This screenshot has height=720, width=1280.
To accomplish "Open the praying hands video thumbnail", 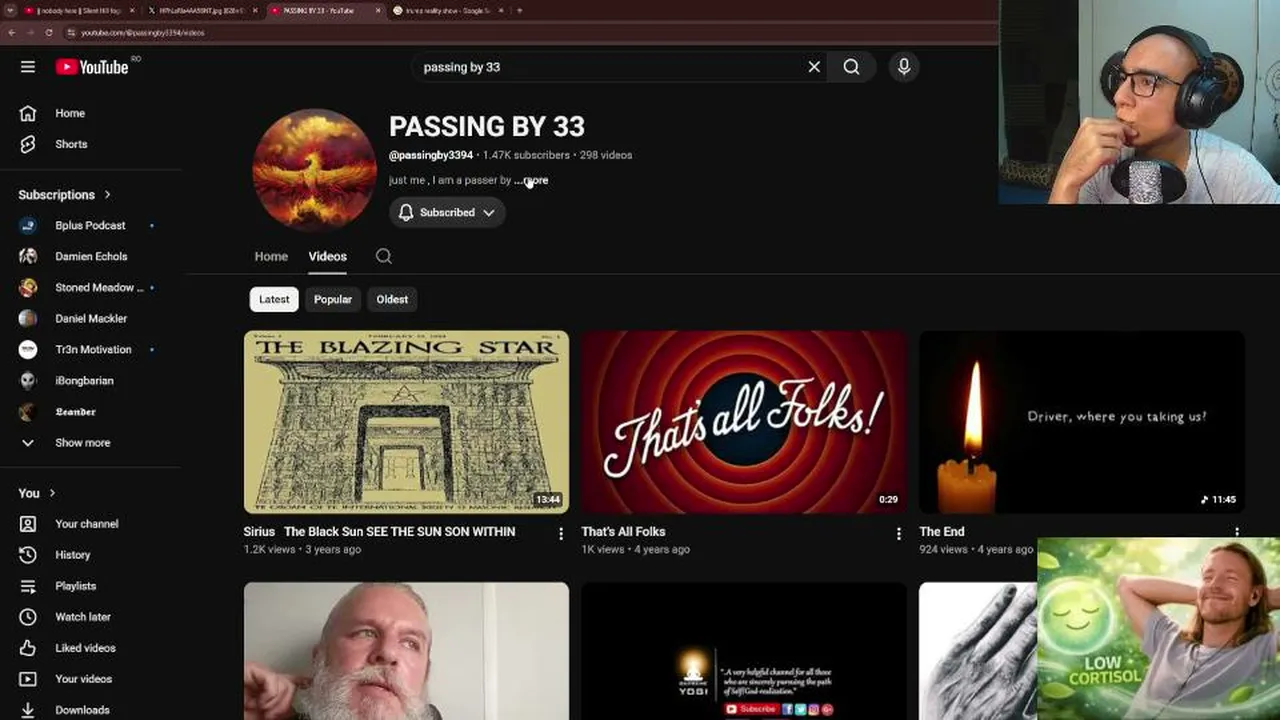I will pos(978,651).
